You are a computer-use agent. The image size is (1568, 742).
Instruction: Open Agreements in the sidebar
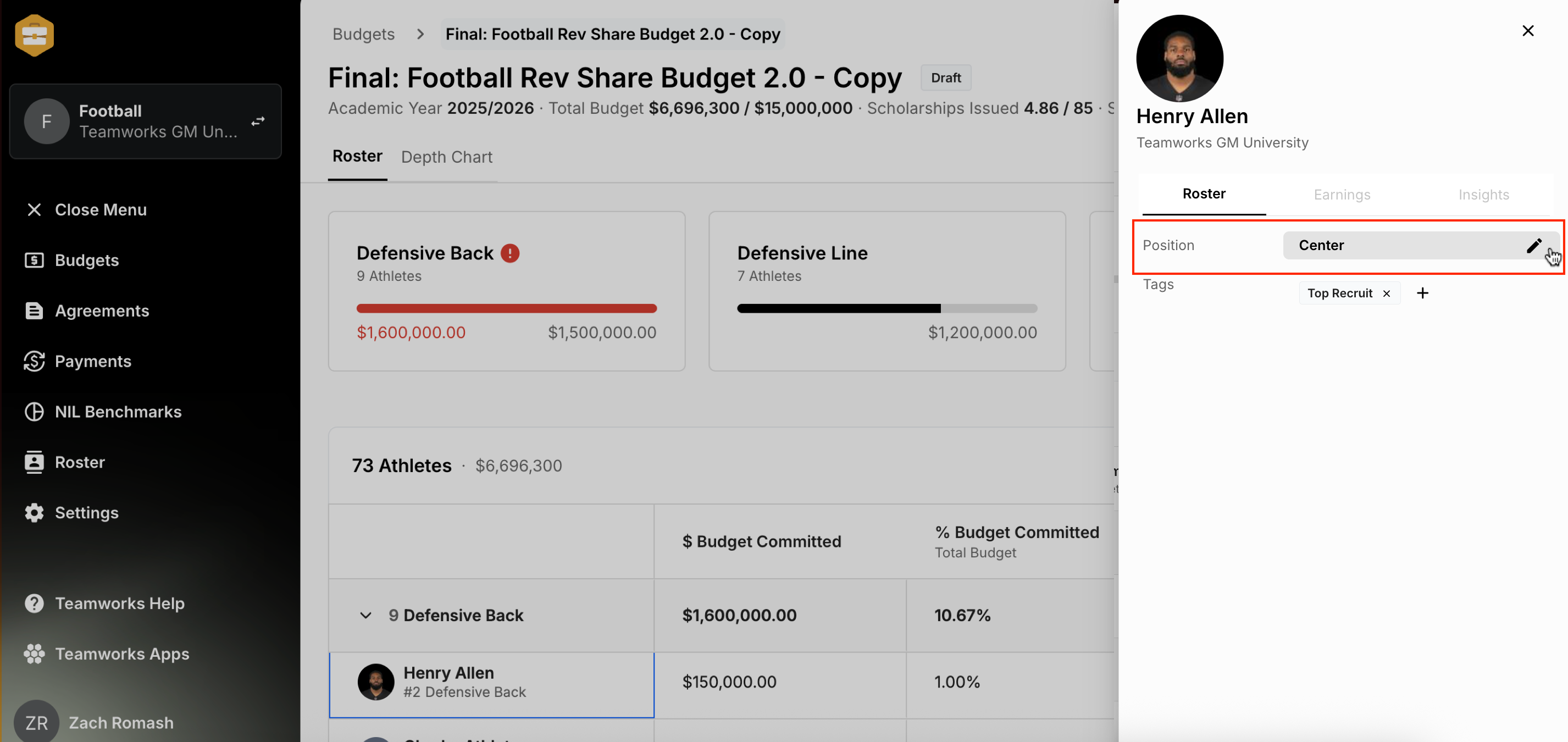click(x=86, y=311)
